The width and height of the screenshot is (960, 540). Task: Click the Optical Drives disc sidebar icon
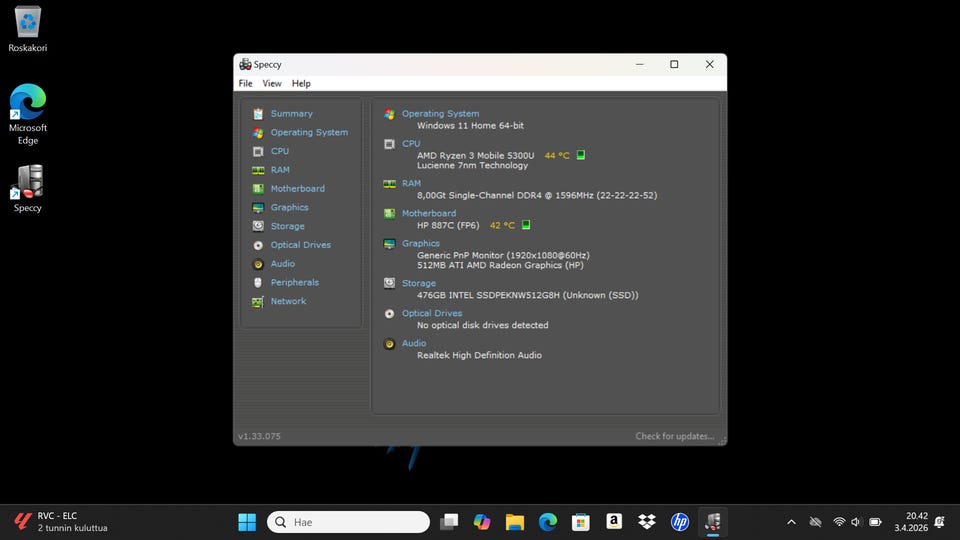pos(258,246)
